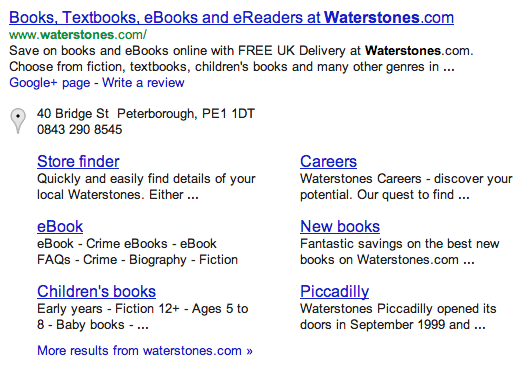Open the Children's books sitelink
517x369 pixels.
point(96,291)
